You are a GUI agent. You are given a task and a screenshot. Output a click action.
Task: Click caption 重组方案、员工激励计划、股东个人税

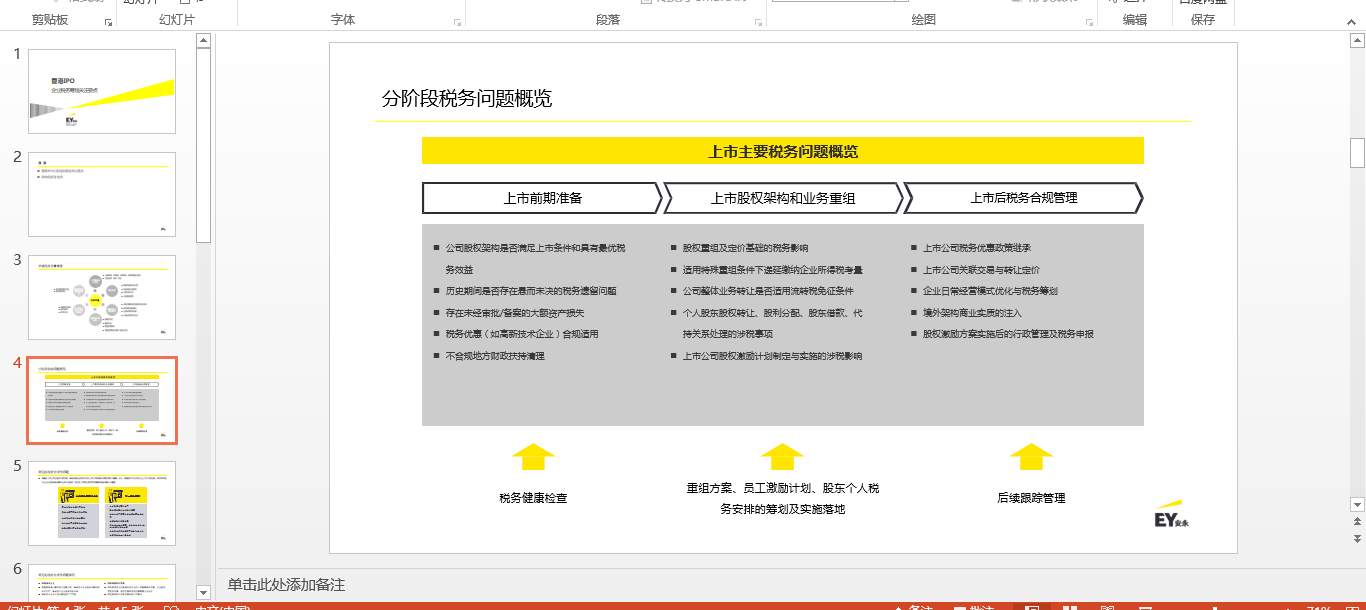tap(783, 488)
